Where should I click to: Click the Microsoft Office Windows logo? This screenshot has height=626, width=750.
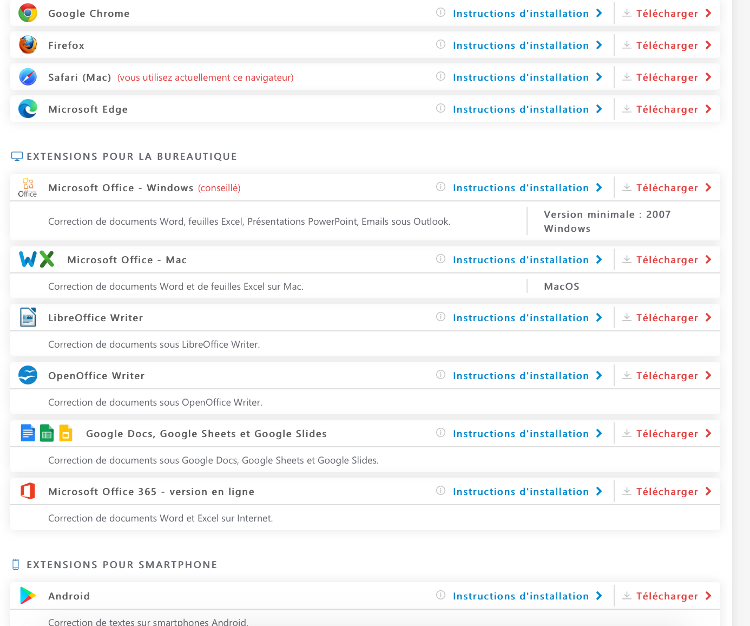[27, 187]
